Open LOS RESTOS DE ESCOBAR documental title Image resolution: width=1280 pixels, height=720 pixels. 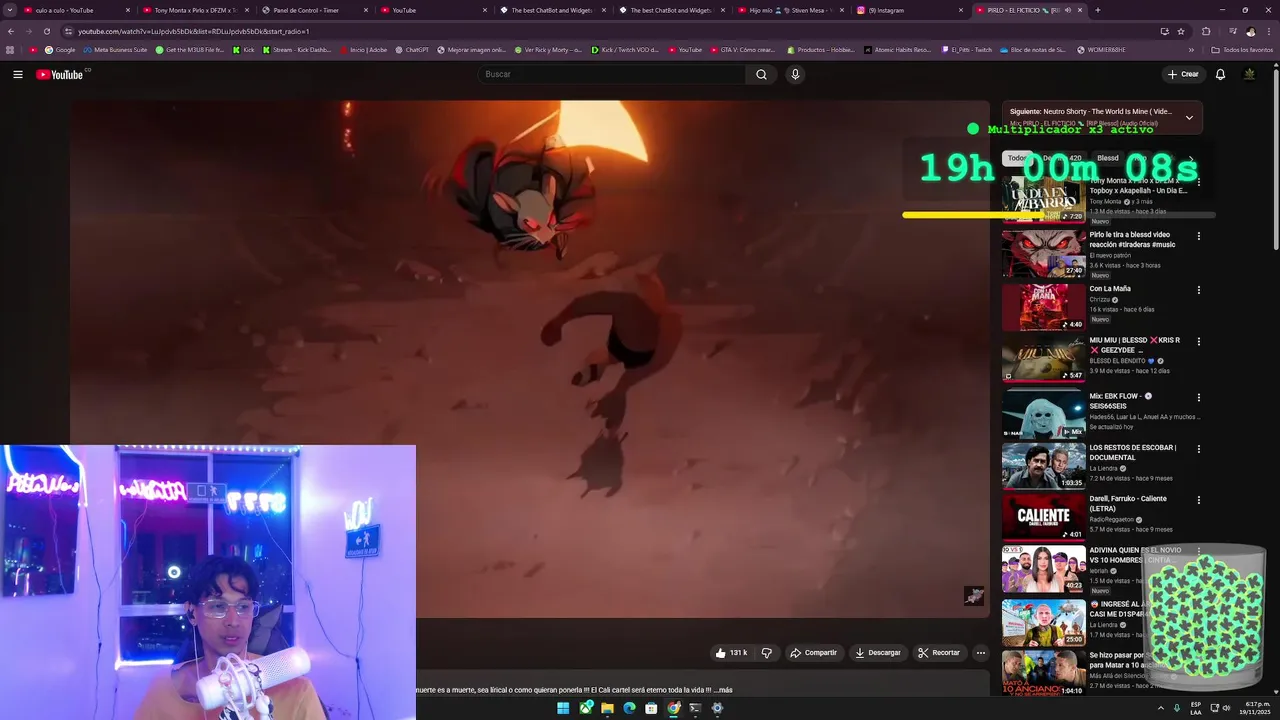[1133, 452]
